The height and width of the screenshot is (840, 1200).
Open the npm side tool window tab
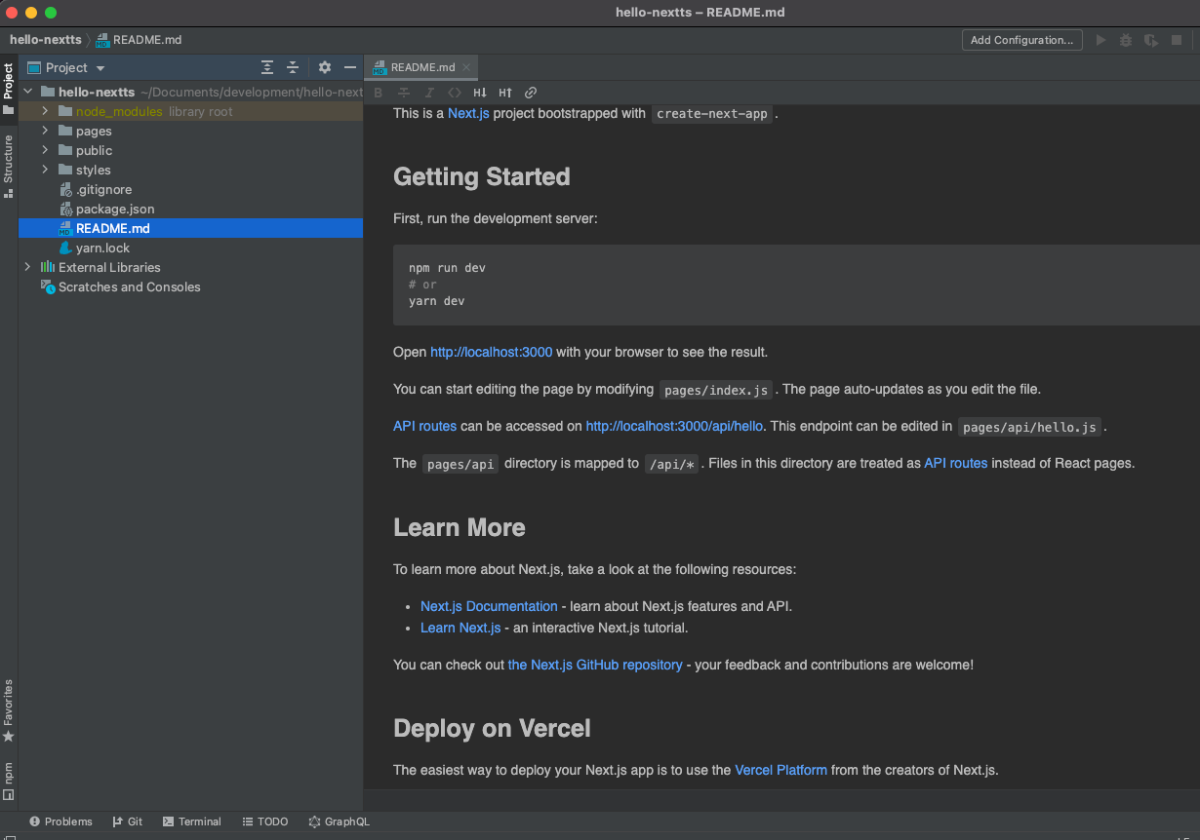8,780
